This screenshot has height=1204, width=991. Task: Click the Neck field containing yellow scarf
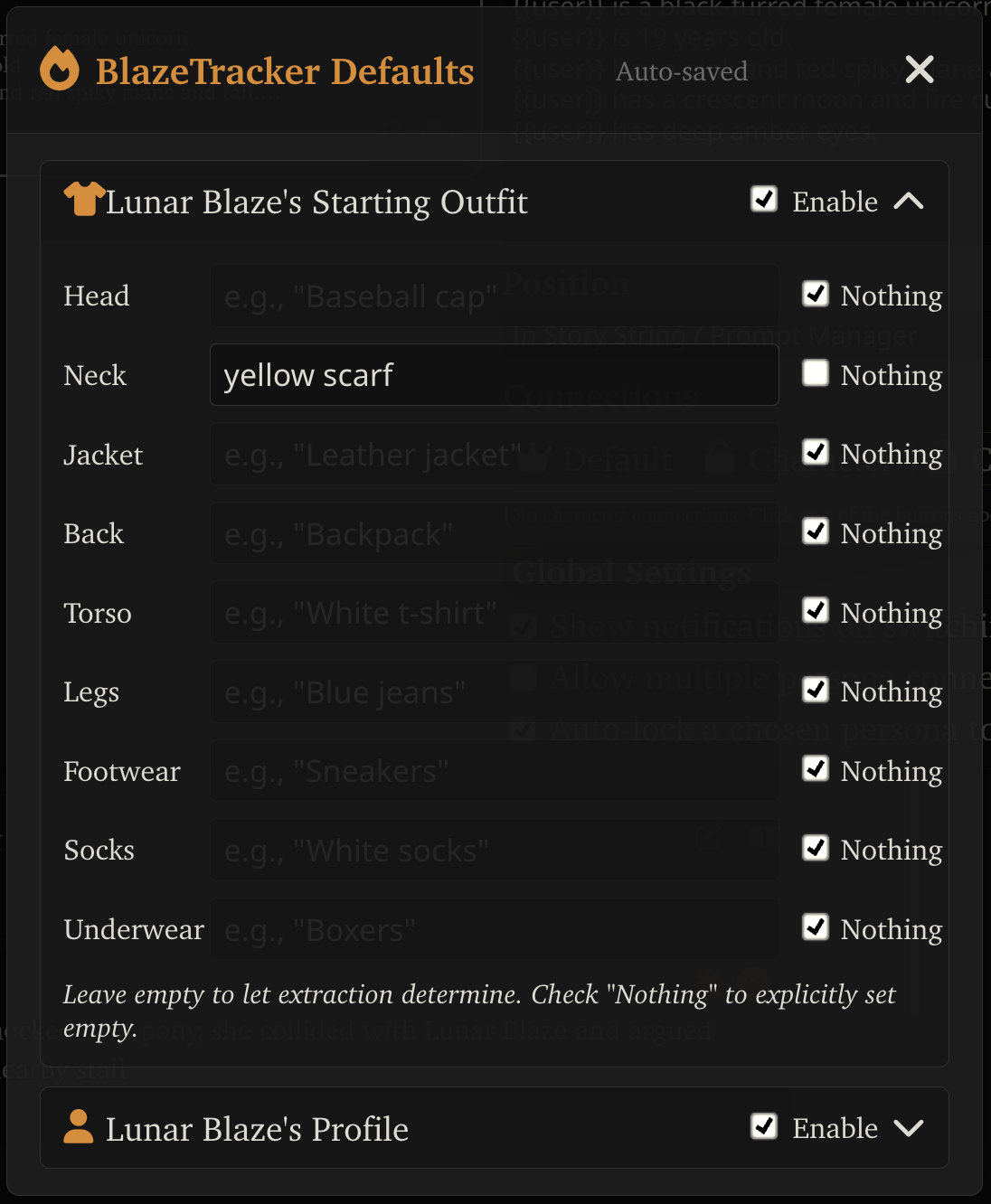[x=494, y=375]
